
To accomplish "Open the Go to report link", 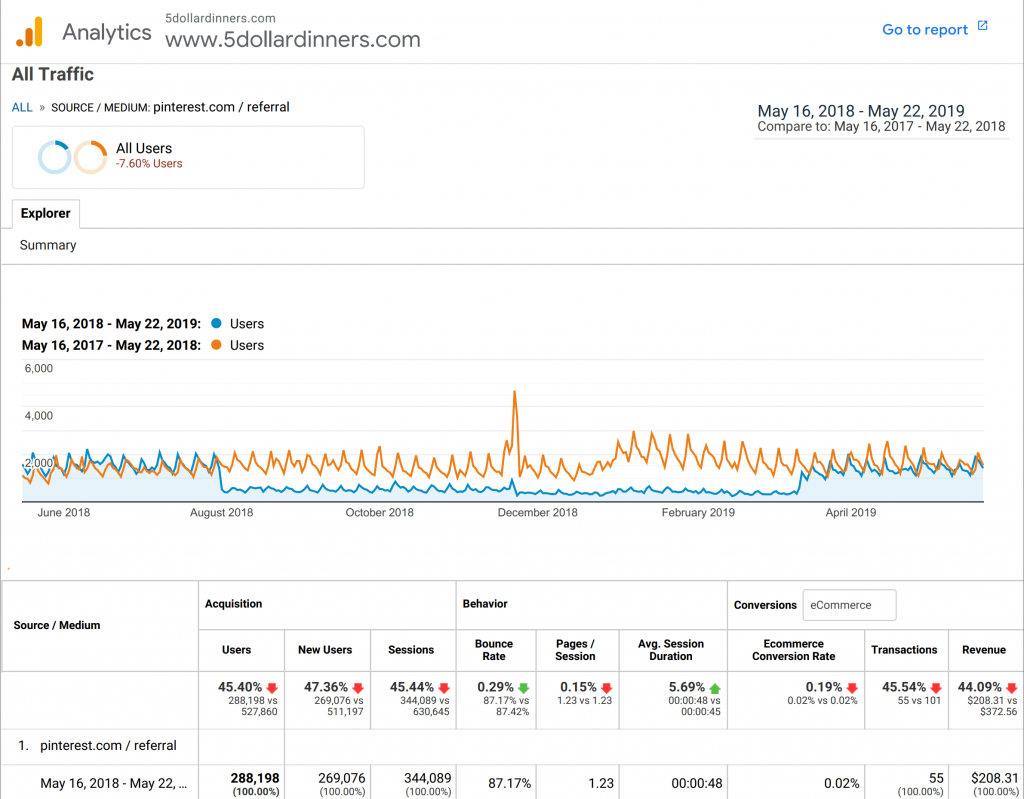I will pyautogui.click(x=925, y=29).
